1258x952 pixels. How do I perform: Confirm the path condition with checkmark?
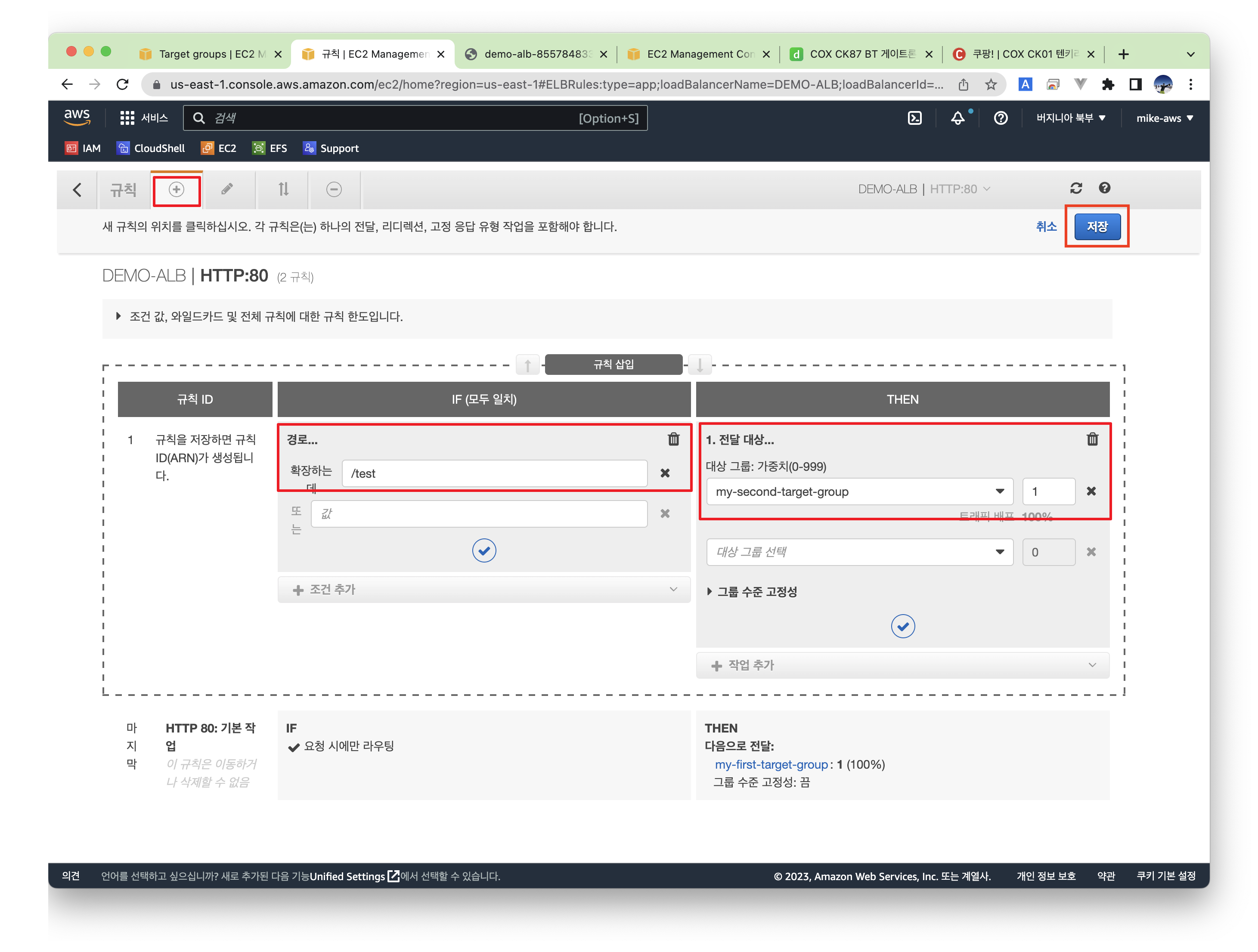484,550
